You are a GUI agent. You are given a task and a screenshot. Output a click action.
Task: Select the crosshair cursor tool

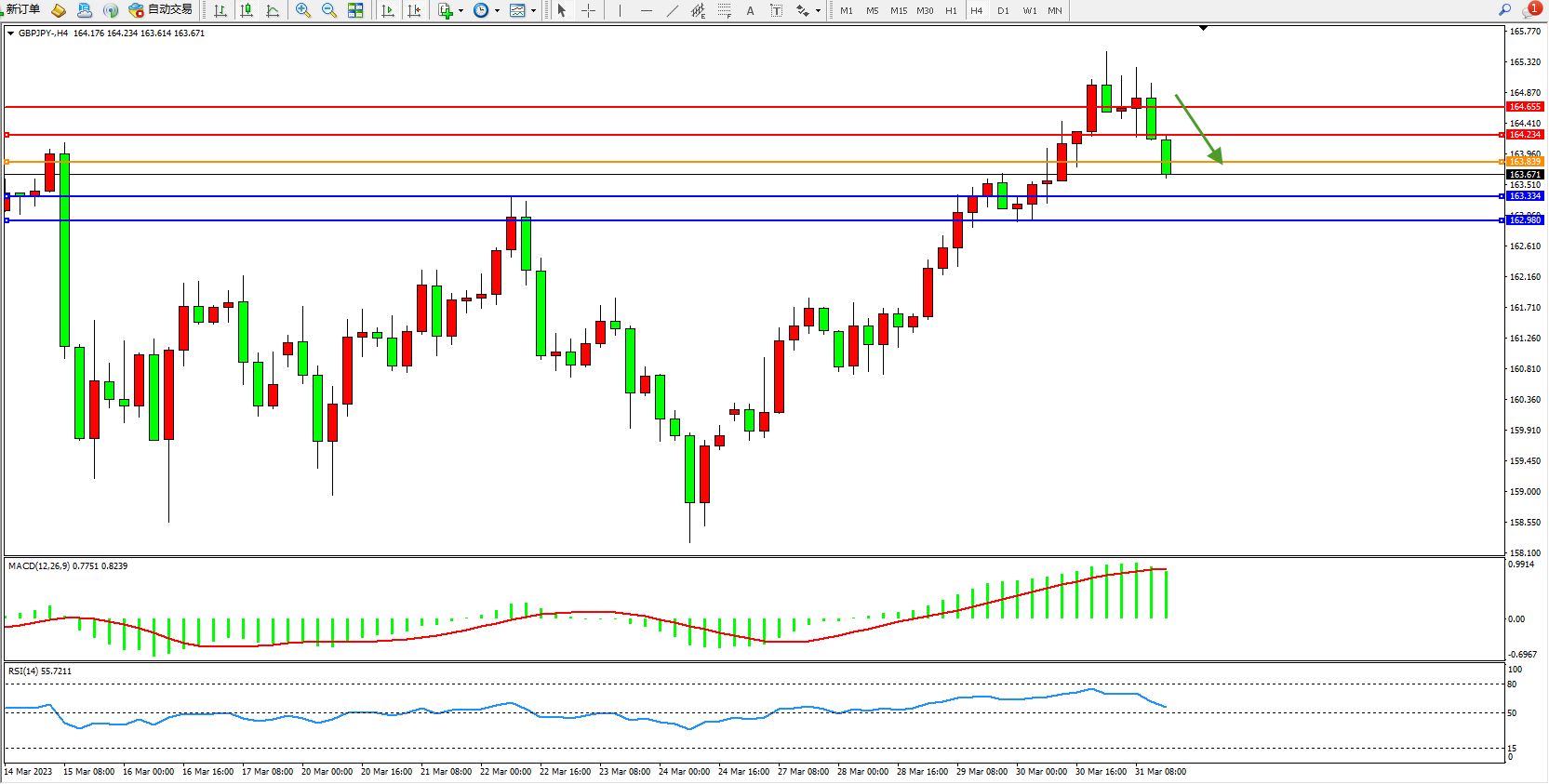click(x=588, y=10)
